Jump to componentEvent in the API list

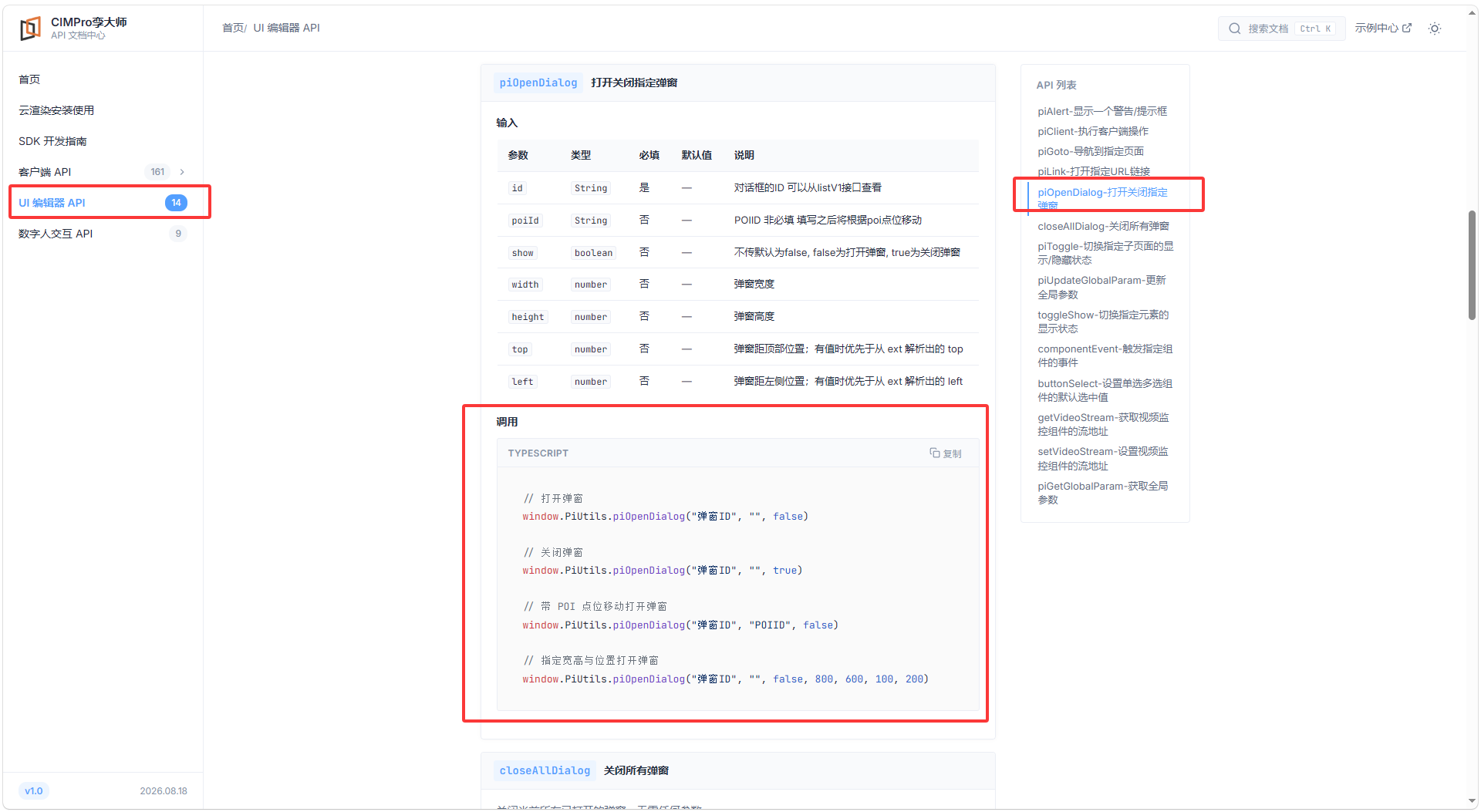coord(1105,355)
